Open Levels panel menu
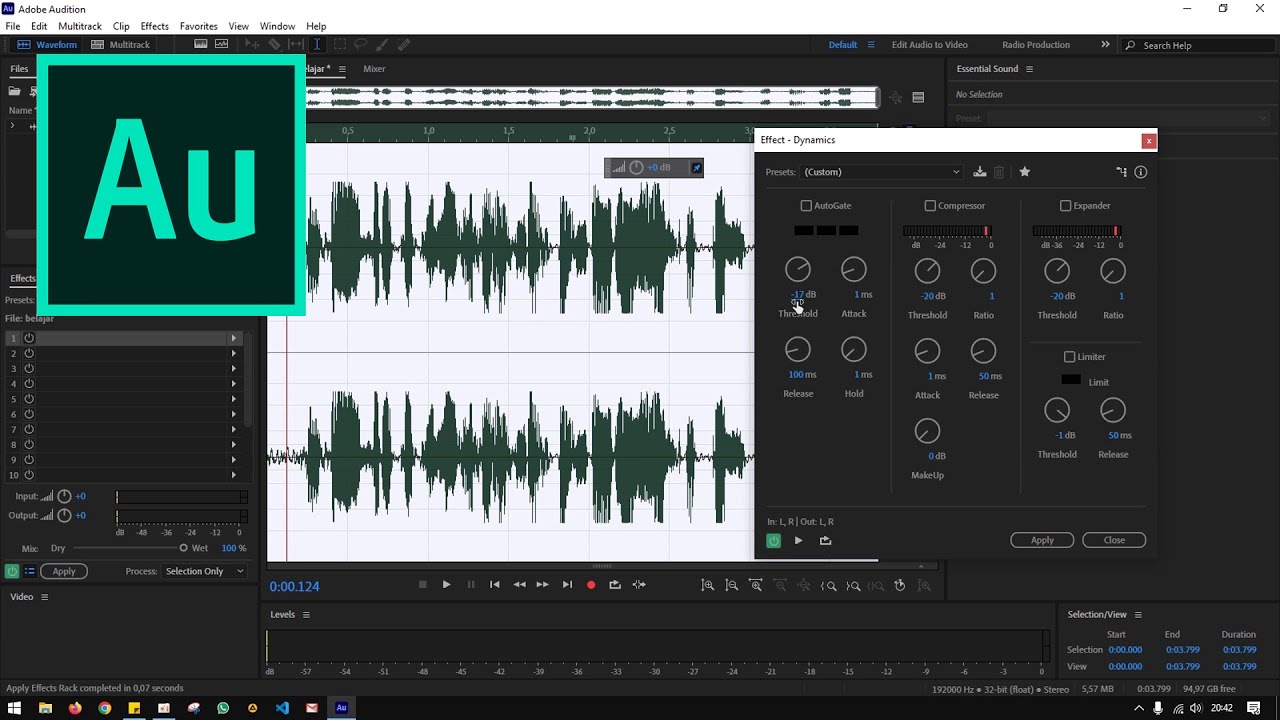 coord(306,615)
